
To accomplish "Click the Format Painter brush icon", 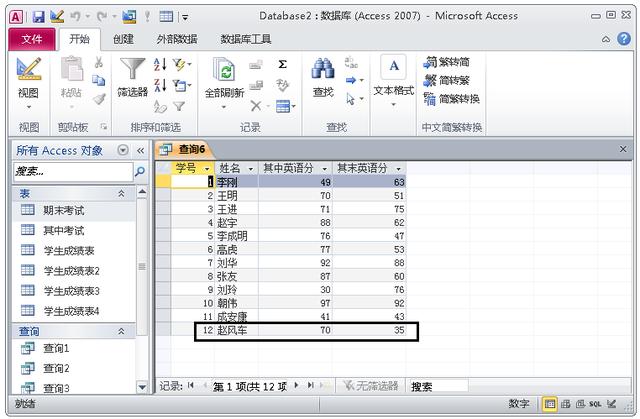I will click(x=99, y=99).
